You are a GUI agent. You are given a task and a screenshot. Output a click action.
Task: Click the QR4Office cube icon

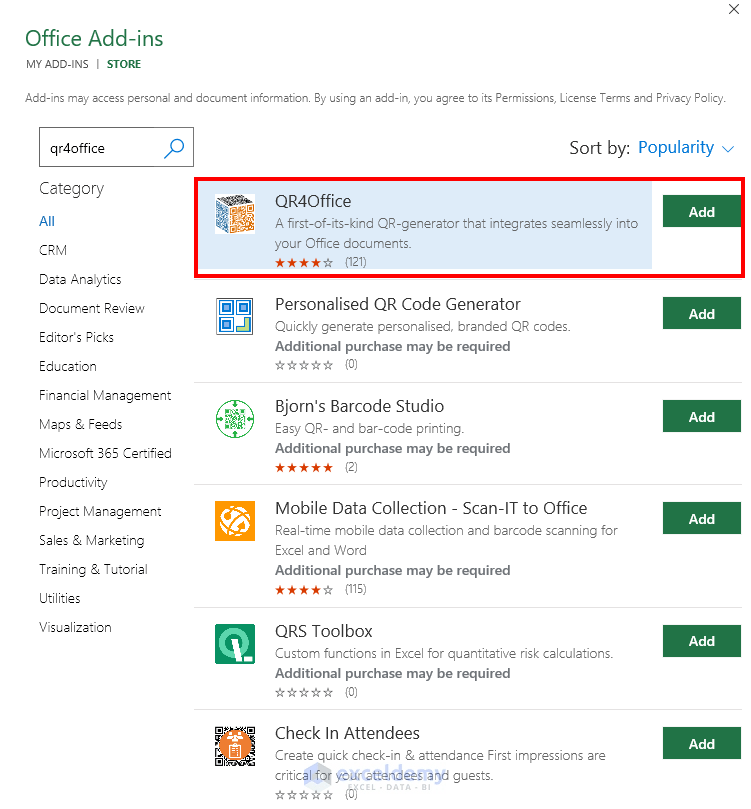(x=235, y=215)
